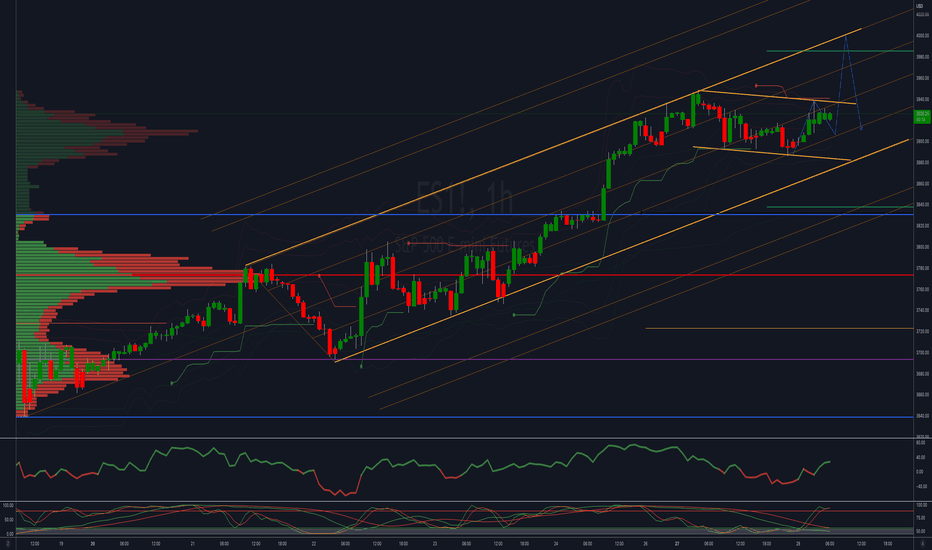Screen dimensions: 932x550
Task: Select the date label 28 on time axis
Action: pos(798,543)
